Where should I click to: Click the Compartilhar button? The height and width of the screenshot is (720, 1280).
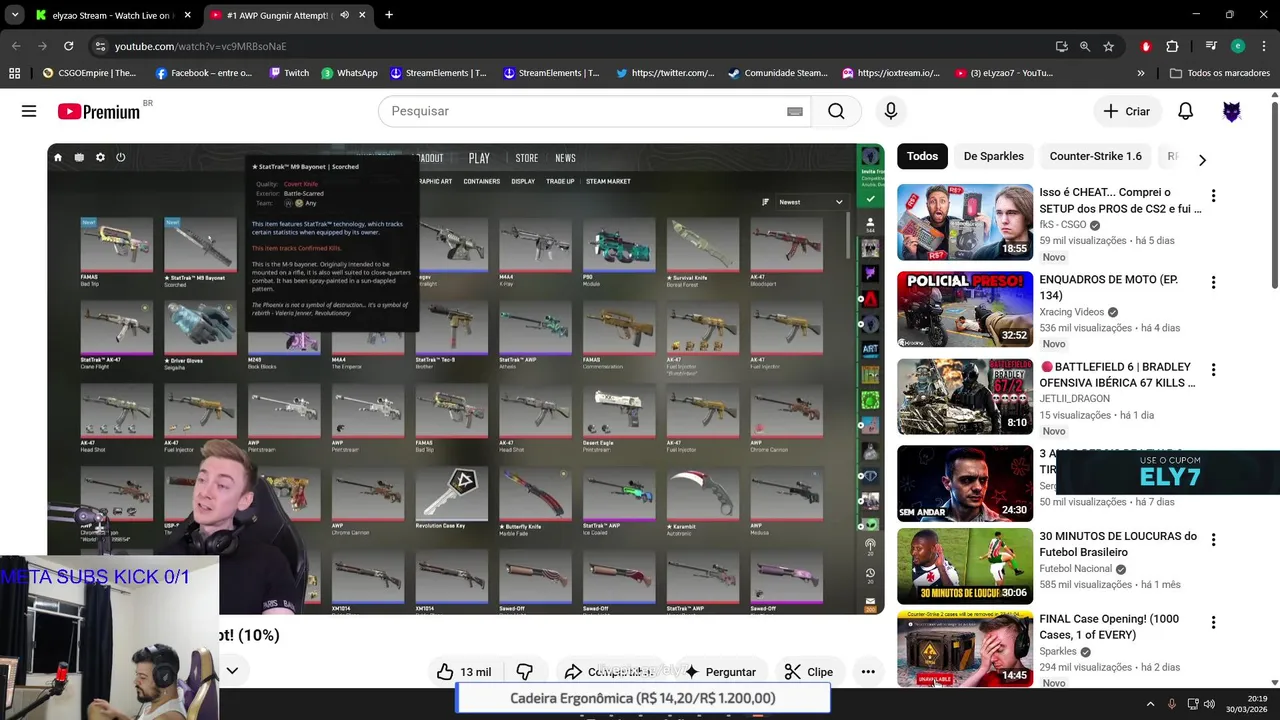pyautogui.click(x=609, y=672)
